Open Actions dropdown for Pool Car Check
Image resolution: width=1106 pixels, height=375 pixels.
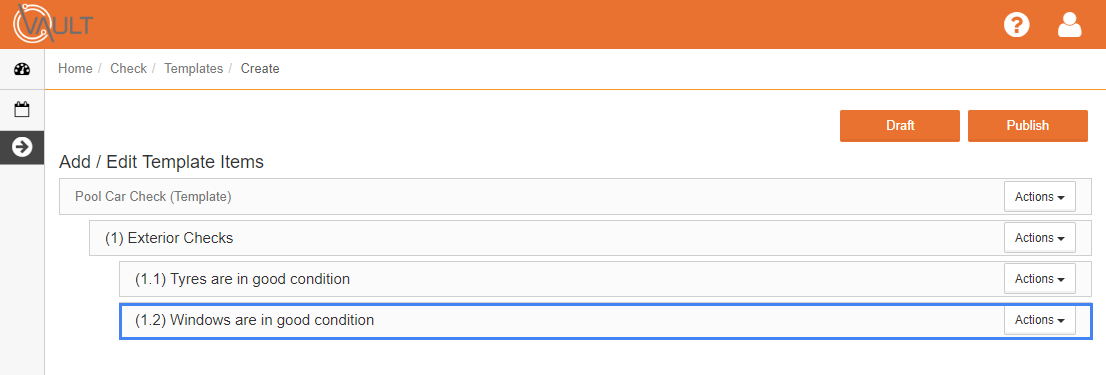tap(1040, 197)
